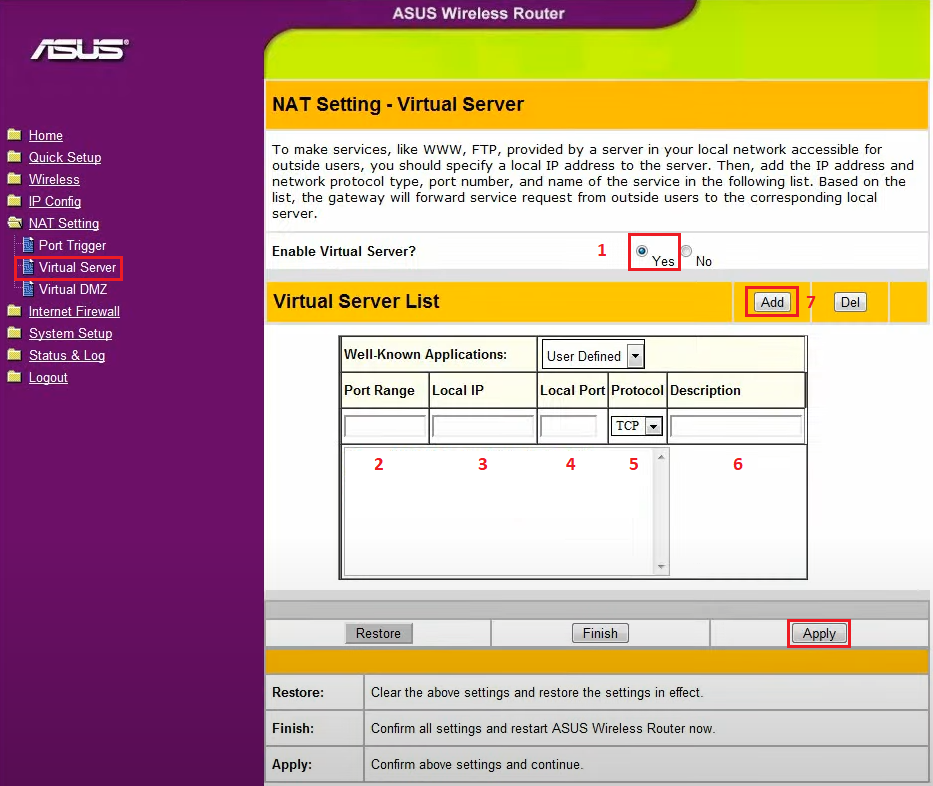The width and height of the screenshot is (933, 786).
Task: Select Yes to enable Virtual Server
Action: coord(642,251)
